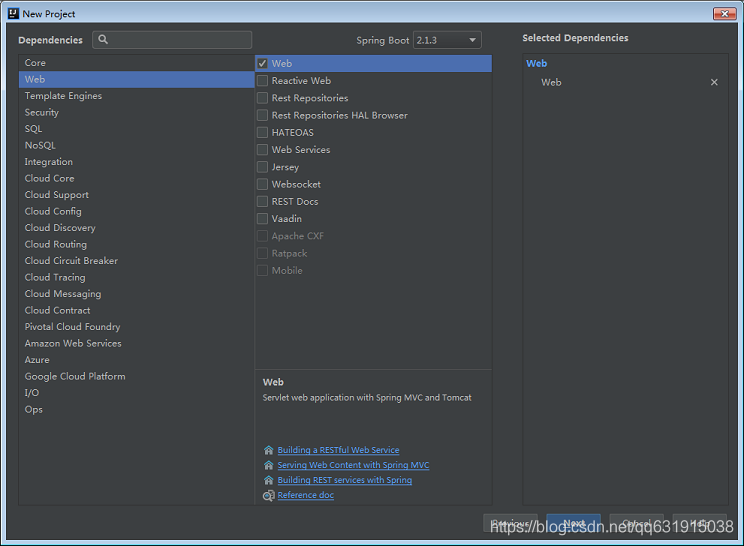Click the guide icon beside Serving Web Content
Viewport: 744px width, 546px height.
point(269,465)
